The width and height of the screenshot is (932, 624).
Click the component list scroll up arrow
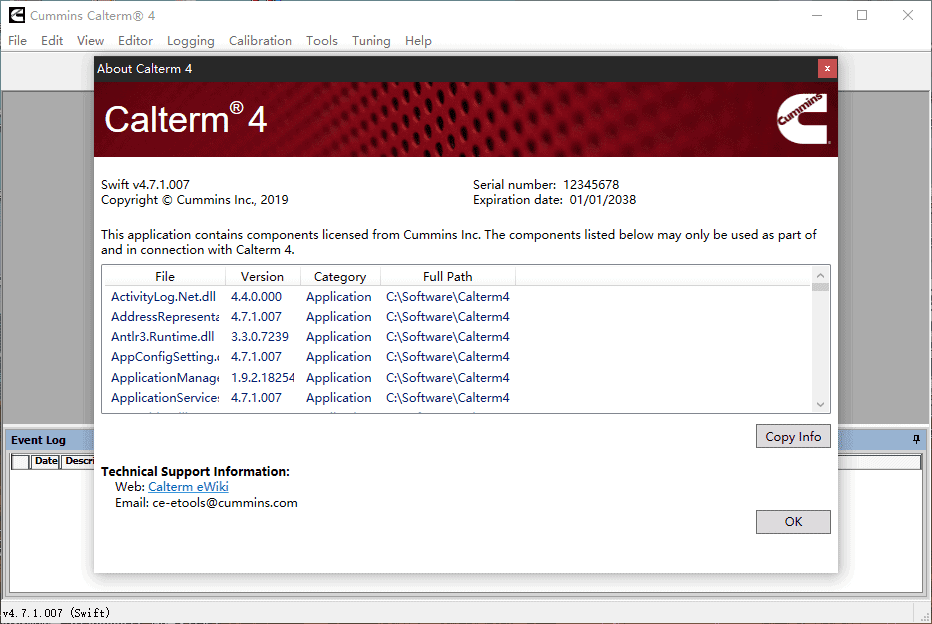tap(820, 275)
